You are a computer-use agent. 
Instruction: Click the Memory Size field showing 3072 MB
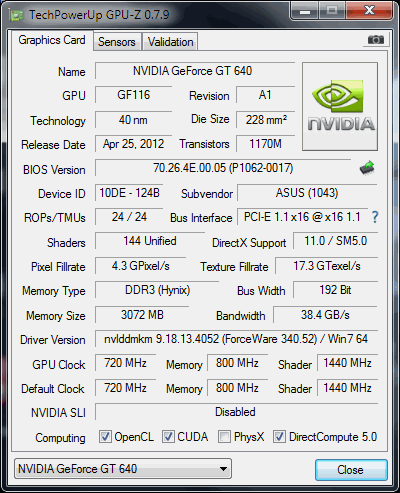(142, 315)
